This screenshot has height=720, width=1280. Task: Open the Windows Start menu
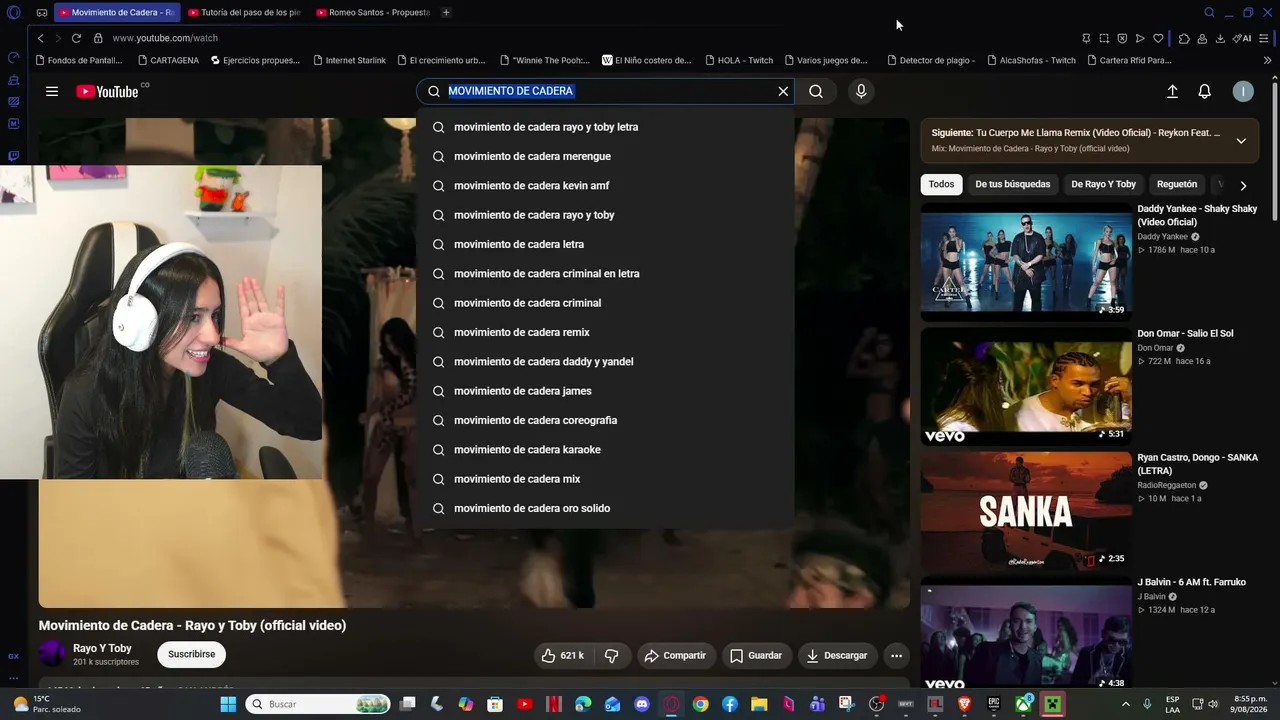[228, 704]
